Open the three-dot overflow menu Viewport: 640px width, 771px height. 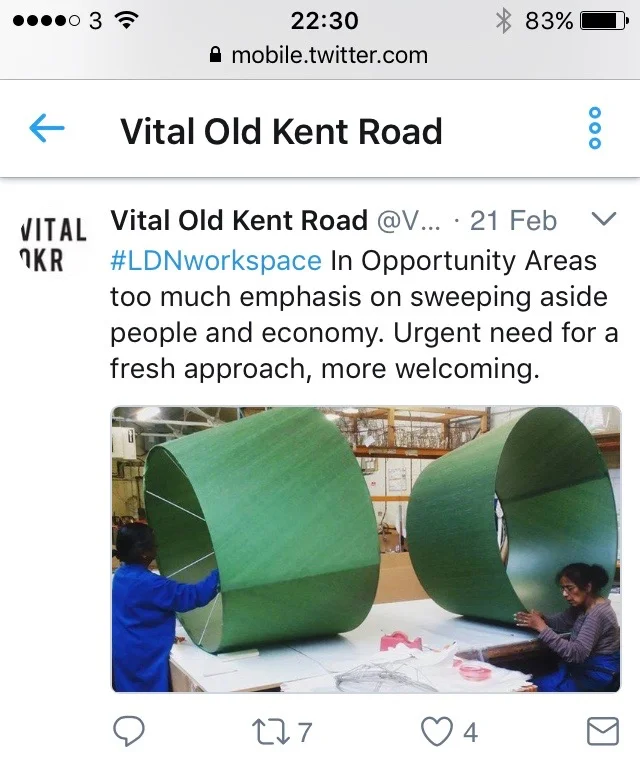point(594,128)
